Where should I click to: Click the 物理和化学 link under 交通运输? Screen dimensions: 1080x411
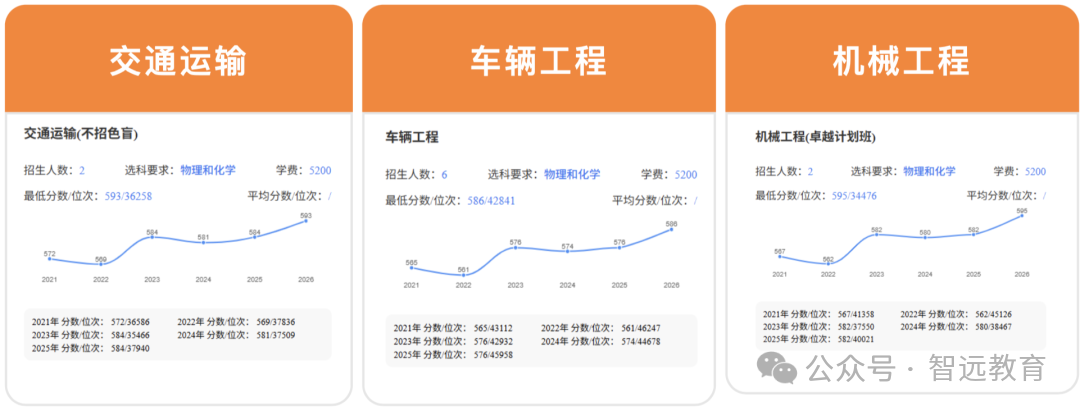click(208, 169)
